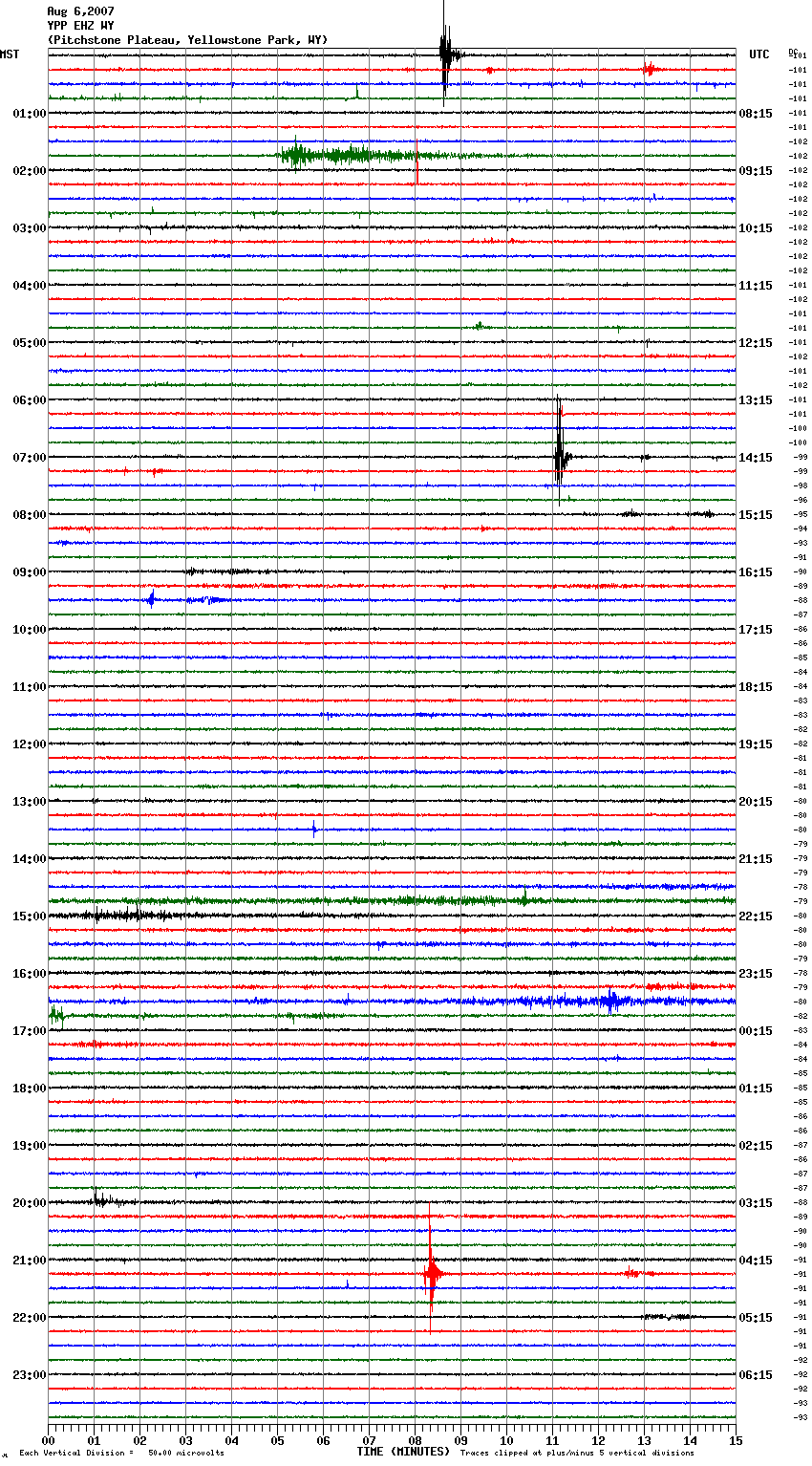Image resolution: width=812 pixels, height=1466 pixels.
Task: Click the bottom minute axis tick "05"
Action: pos(278,1440)
